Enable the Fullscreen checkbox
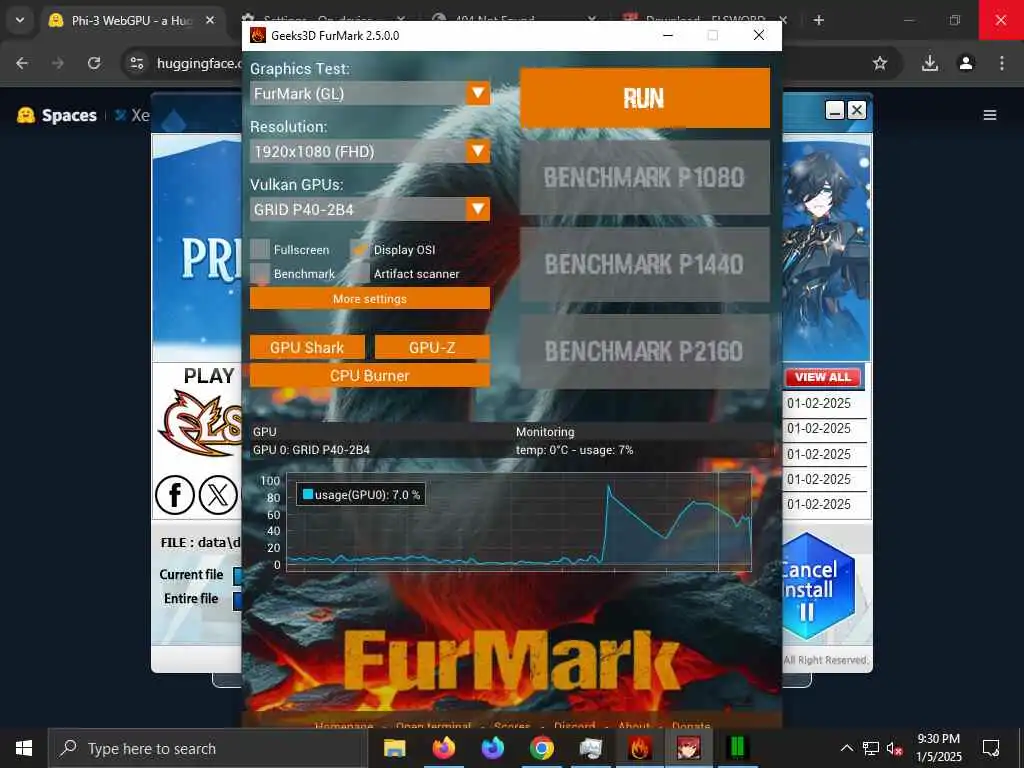The image size is (1024, 768). 260,249
